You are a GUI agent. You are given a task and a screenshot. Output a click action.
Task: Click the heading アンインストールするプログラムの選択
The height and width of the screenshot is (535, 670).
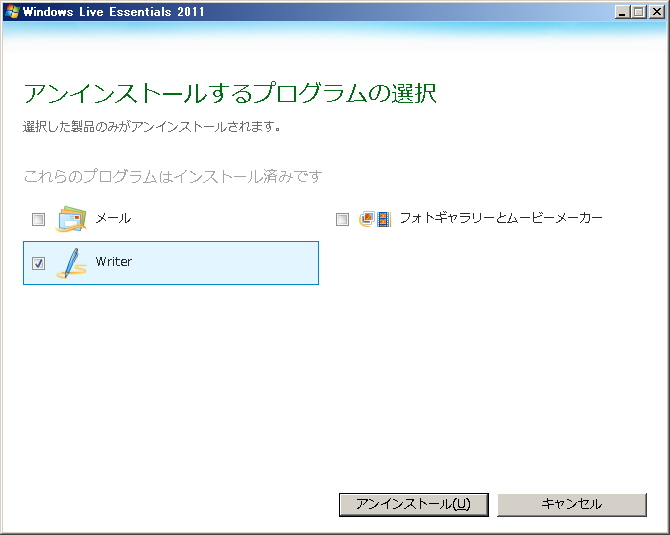point(230,93)
